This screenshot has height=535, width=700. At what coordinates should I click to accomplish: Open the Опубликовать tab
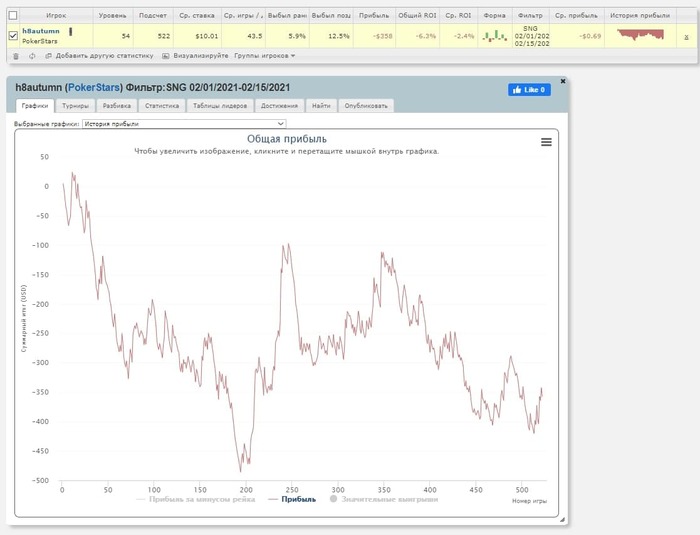tap(366, 106)
